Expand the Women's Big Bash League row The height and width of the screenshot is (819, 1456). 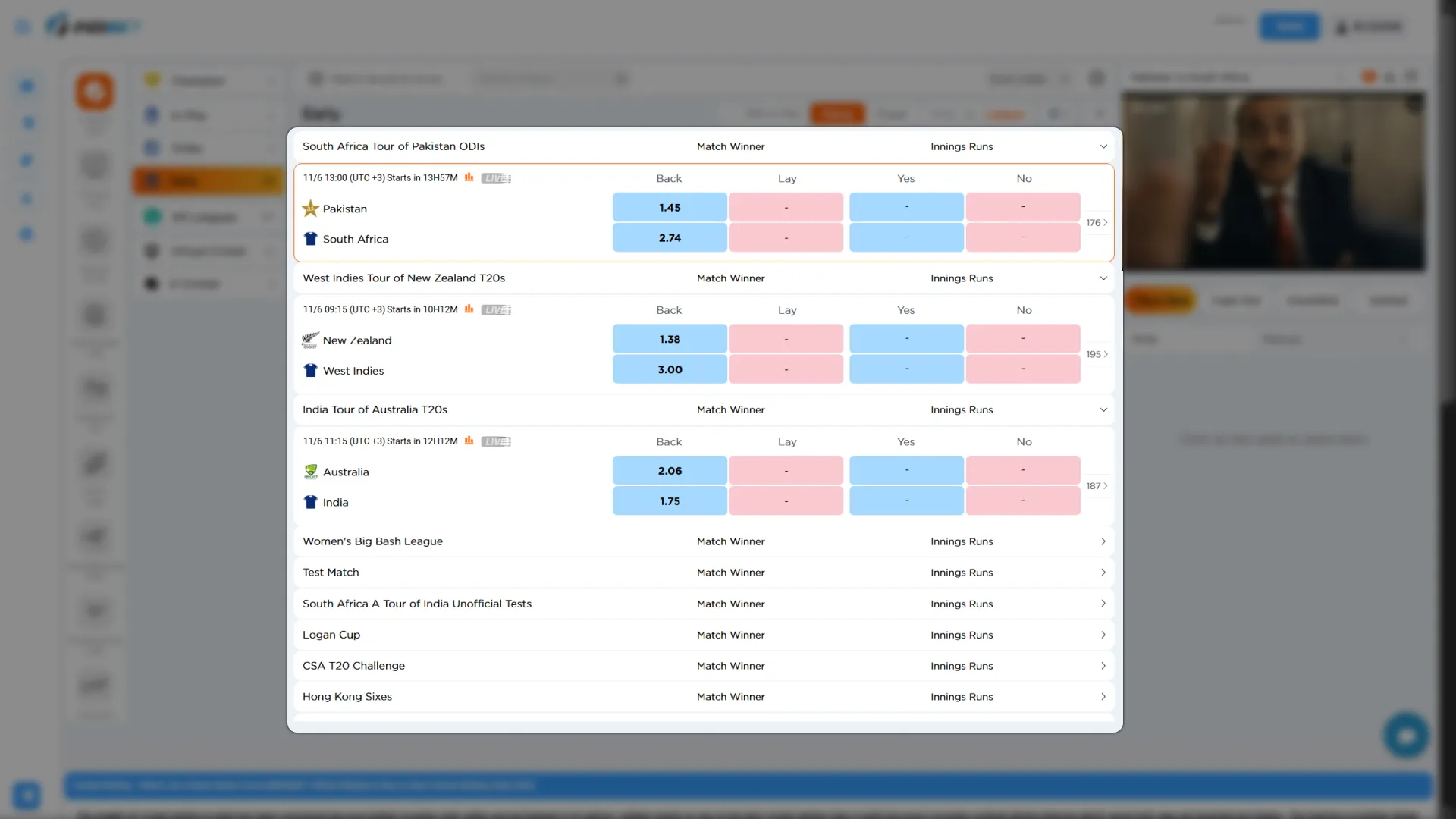point(1103,541)
